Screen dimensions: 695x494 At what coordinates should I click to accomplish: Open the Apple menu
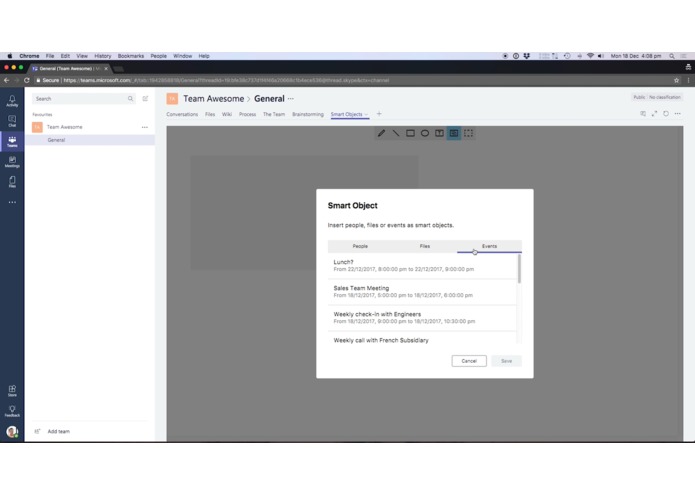point(9,56)
